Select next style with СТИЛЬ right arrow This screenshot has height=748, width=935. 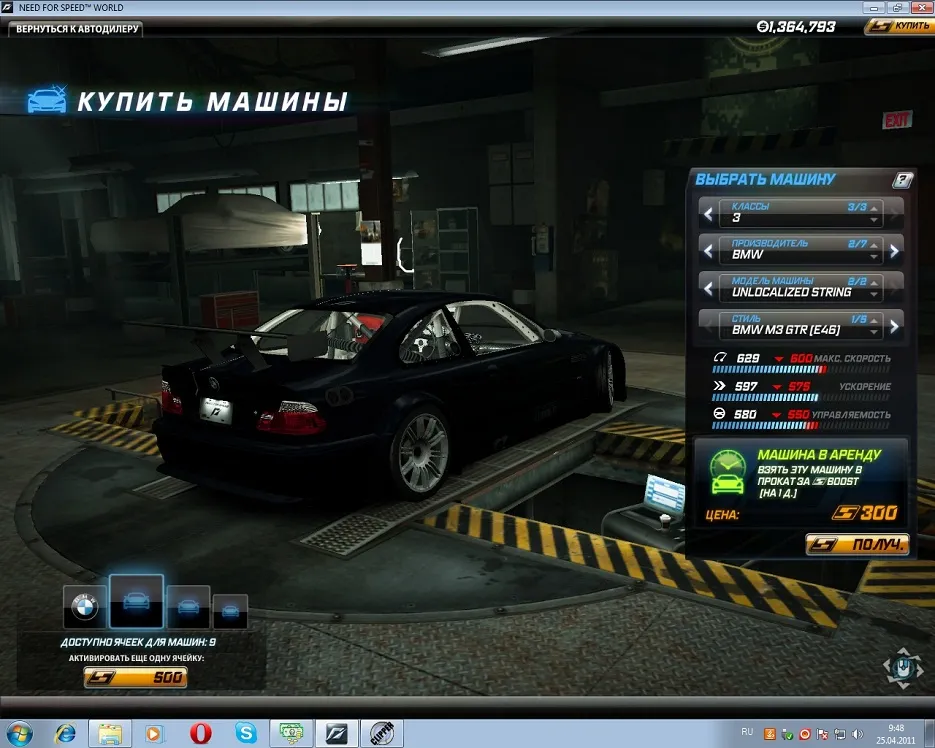click(894, 326)
